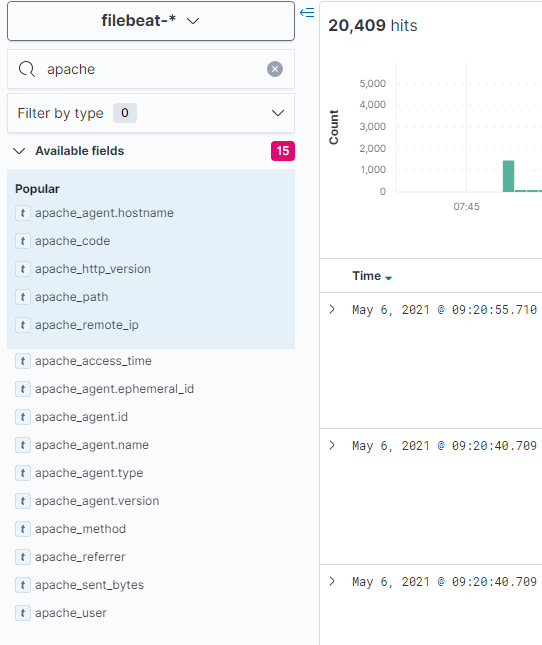This screenshot has width=542, height=645.
Task: Select the apache_referrer field
Action: [x=80, y=557]
